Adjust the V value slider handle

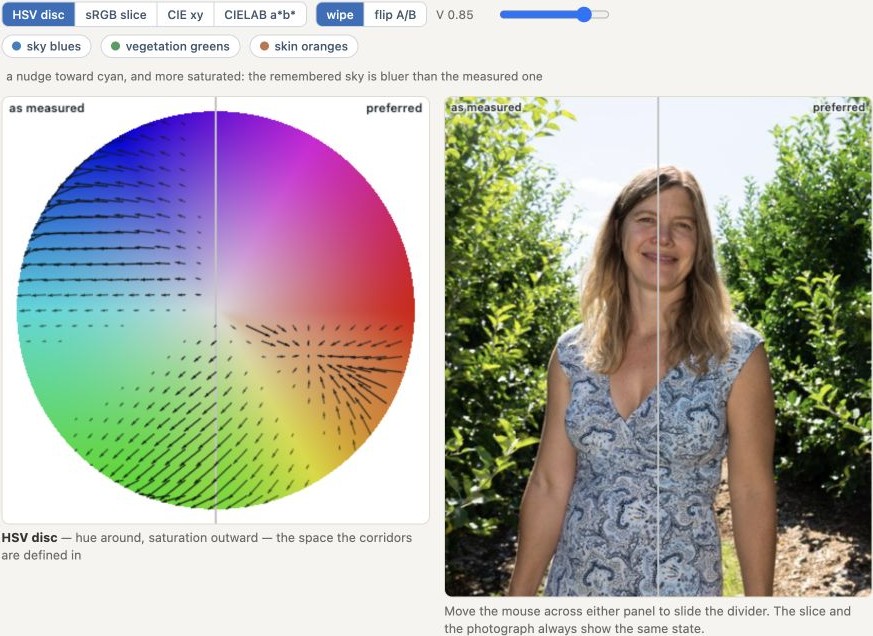[x=583, y=14]
